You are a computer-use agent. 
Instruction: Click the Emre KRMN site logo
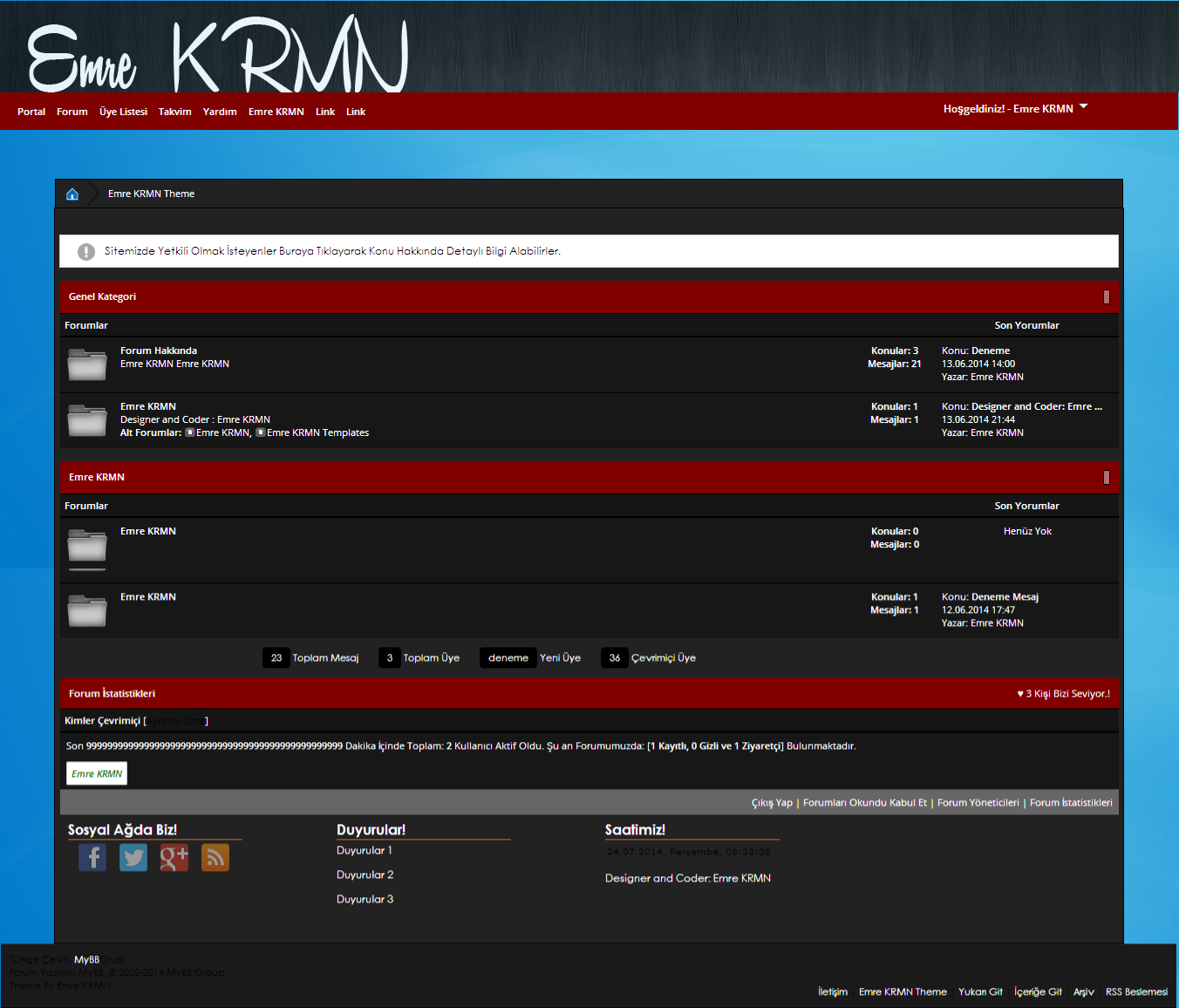coord(218,54)
